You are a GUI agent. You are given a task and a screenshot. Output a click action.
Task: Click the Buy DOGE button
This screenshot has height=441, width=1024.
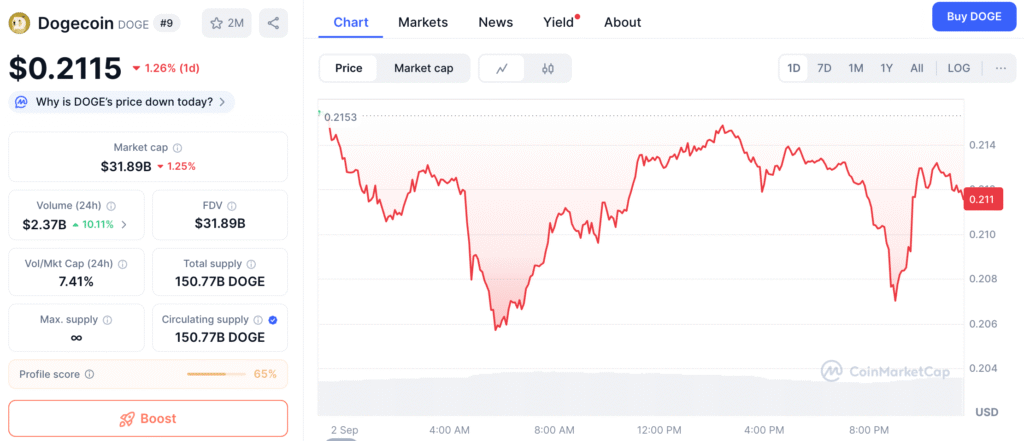[974, 17]
